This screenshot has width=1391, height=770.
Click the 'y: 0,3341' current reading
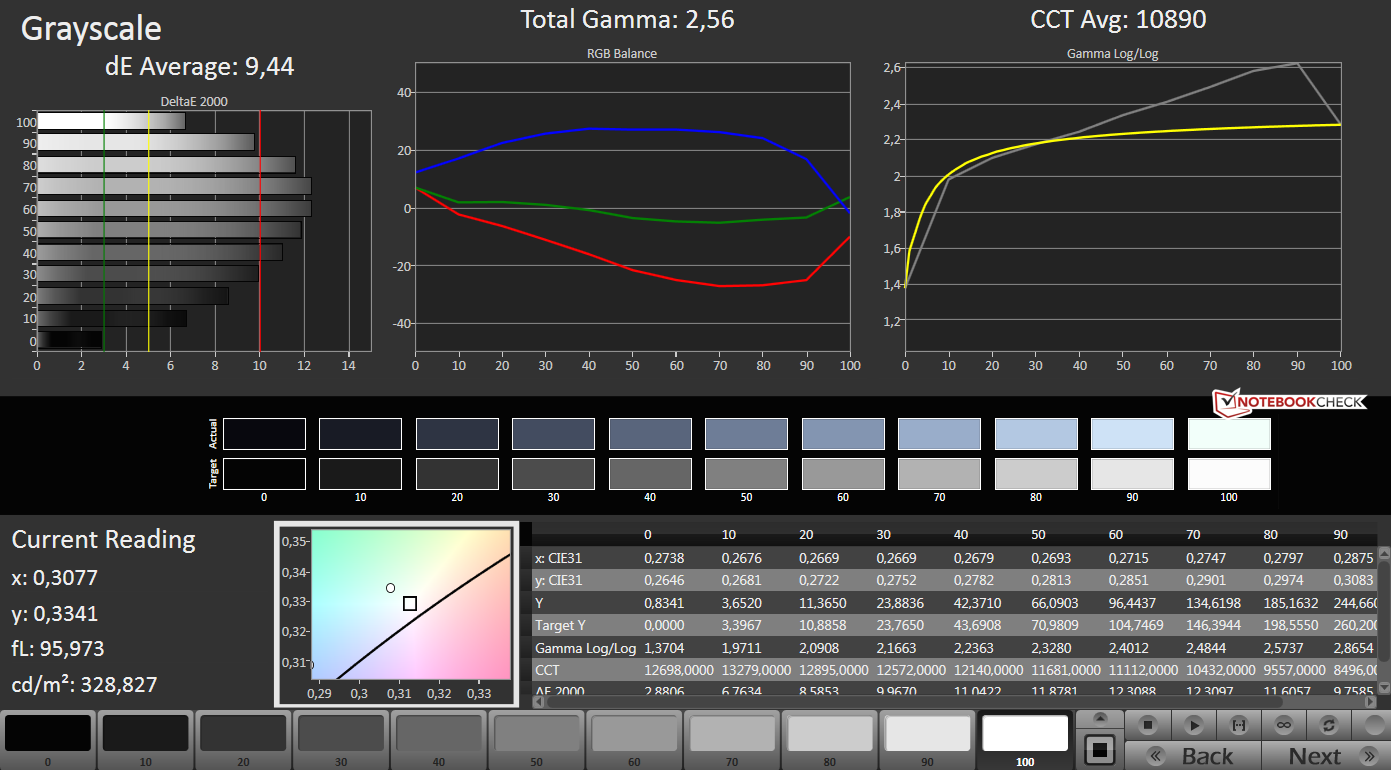coord(55,613)
